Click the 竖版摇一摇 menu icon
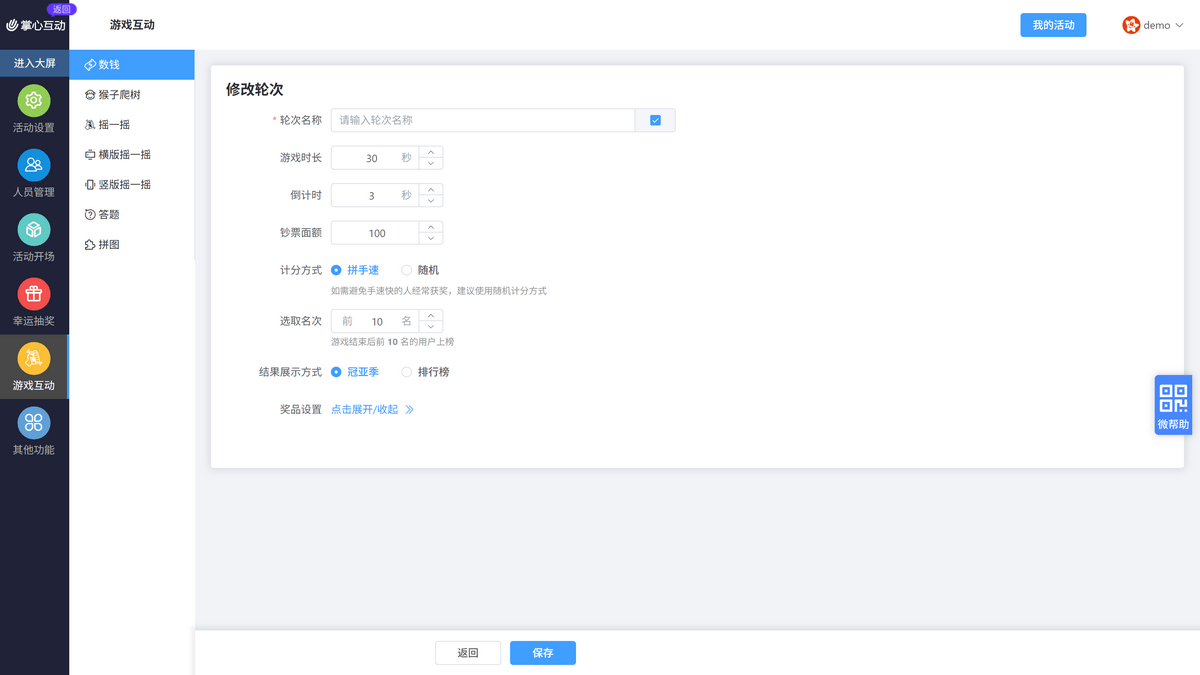The height and width of the screenshot is (675, 1200). tap(90, 185)
